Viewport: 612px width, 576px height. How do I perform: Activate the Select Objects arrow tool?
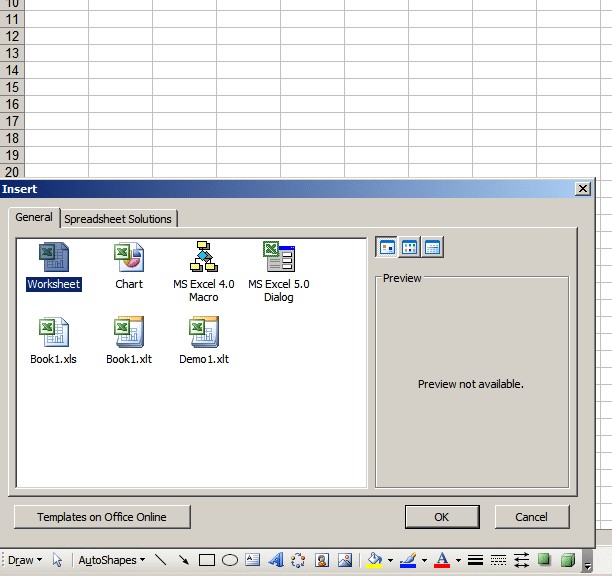click(x=57, y=560)
